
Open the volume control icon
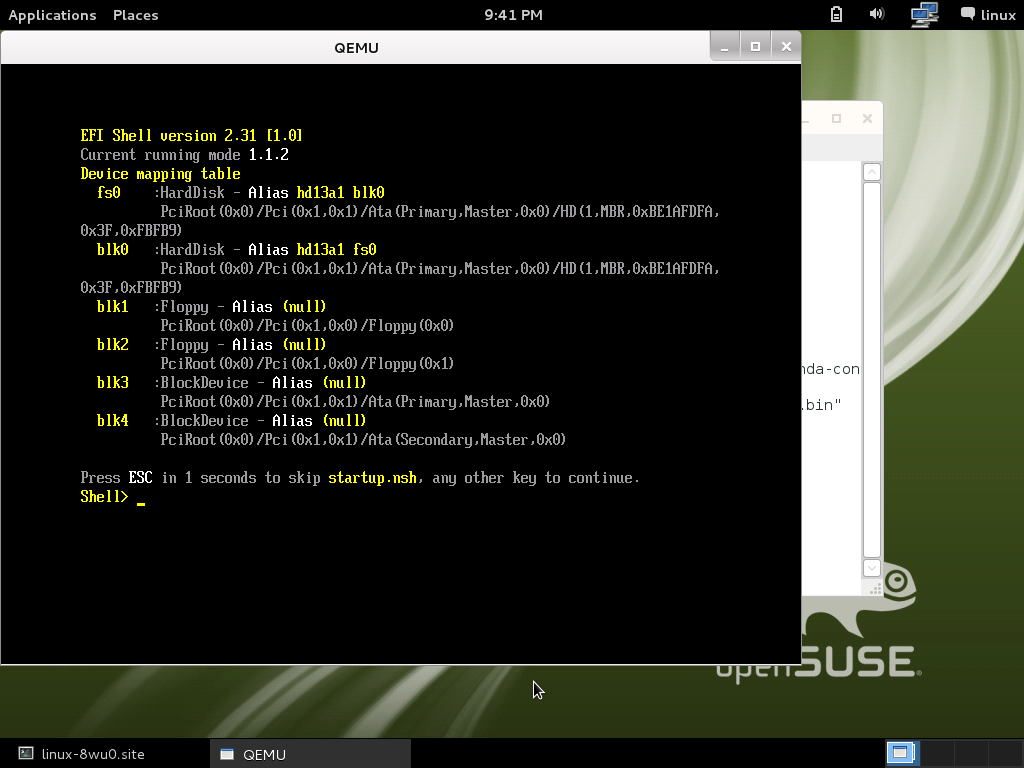(877, 14)
